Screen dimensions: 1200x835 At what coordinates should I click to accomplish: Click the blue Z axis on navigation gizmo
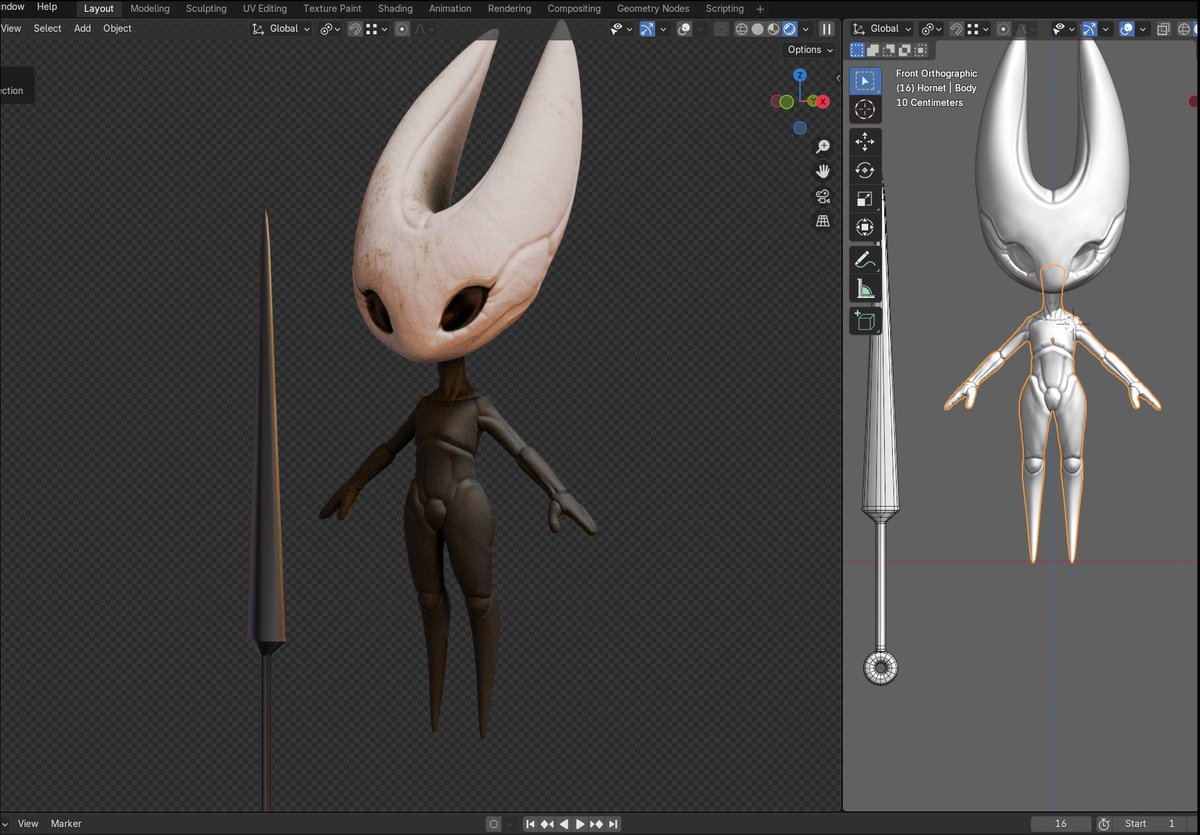point(800,75)
